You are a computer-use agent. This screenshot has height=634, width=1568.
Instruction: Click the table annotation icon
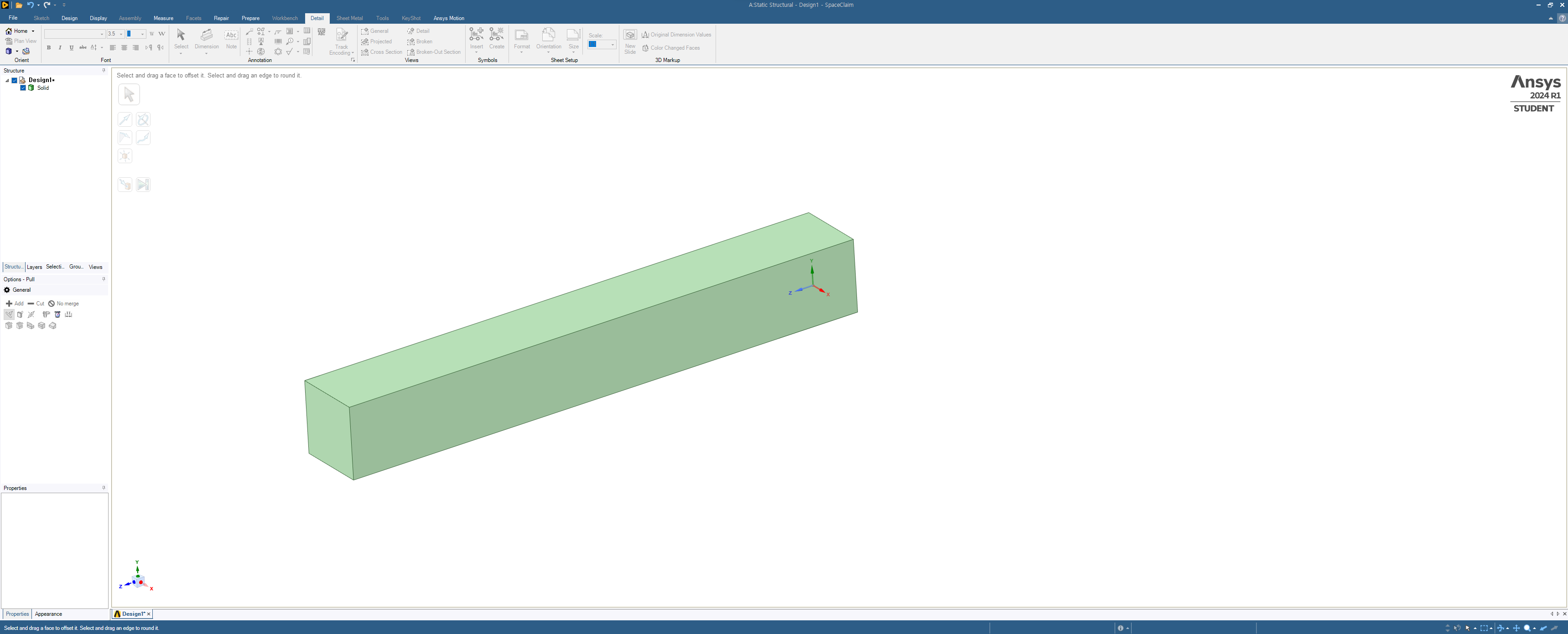click(307, 31)
